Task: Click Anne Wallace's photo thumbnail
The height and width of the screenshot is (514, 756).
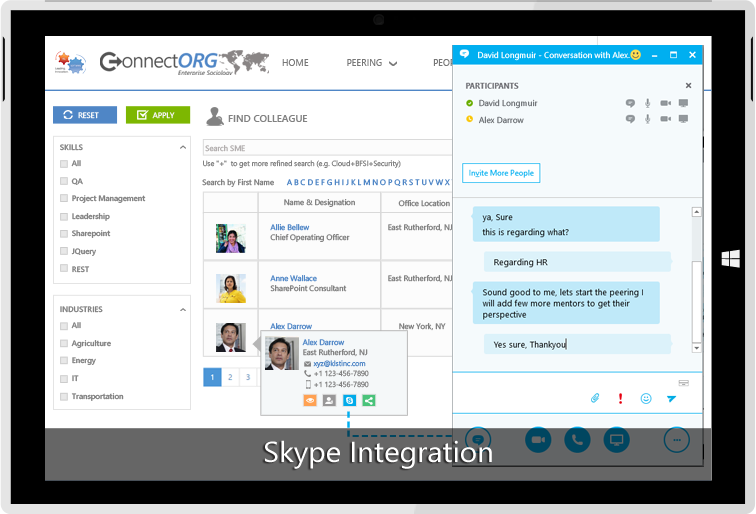Action: pos(231,288)
